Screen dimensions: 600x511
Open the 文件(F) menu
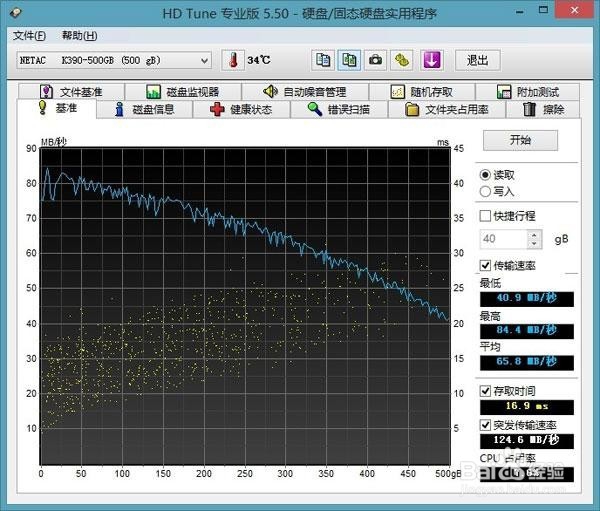tap(29, 36)
